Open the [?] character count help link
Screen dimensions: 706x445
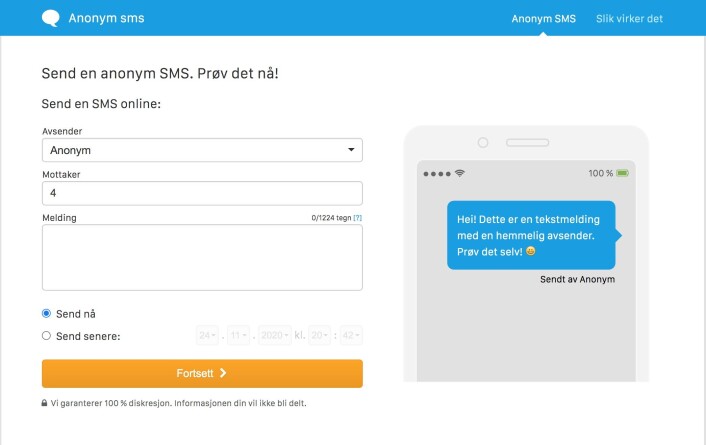(358, 218)
